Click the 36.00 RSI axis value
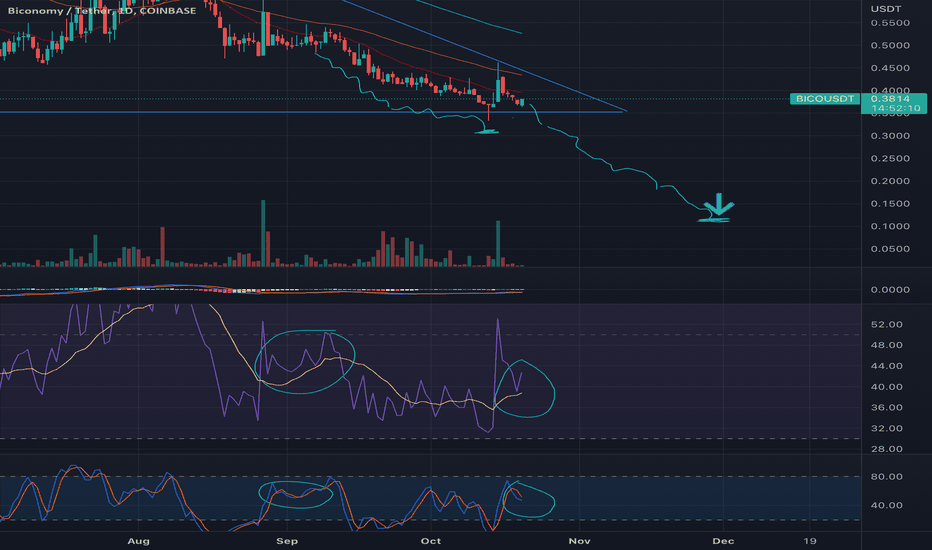Image resolution: width=932 pixels, height=550 pixels. coord(886,407)
